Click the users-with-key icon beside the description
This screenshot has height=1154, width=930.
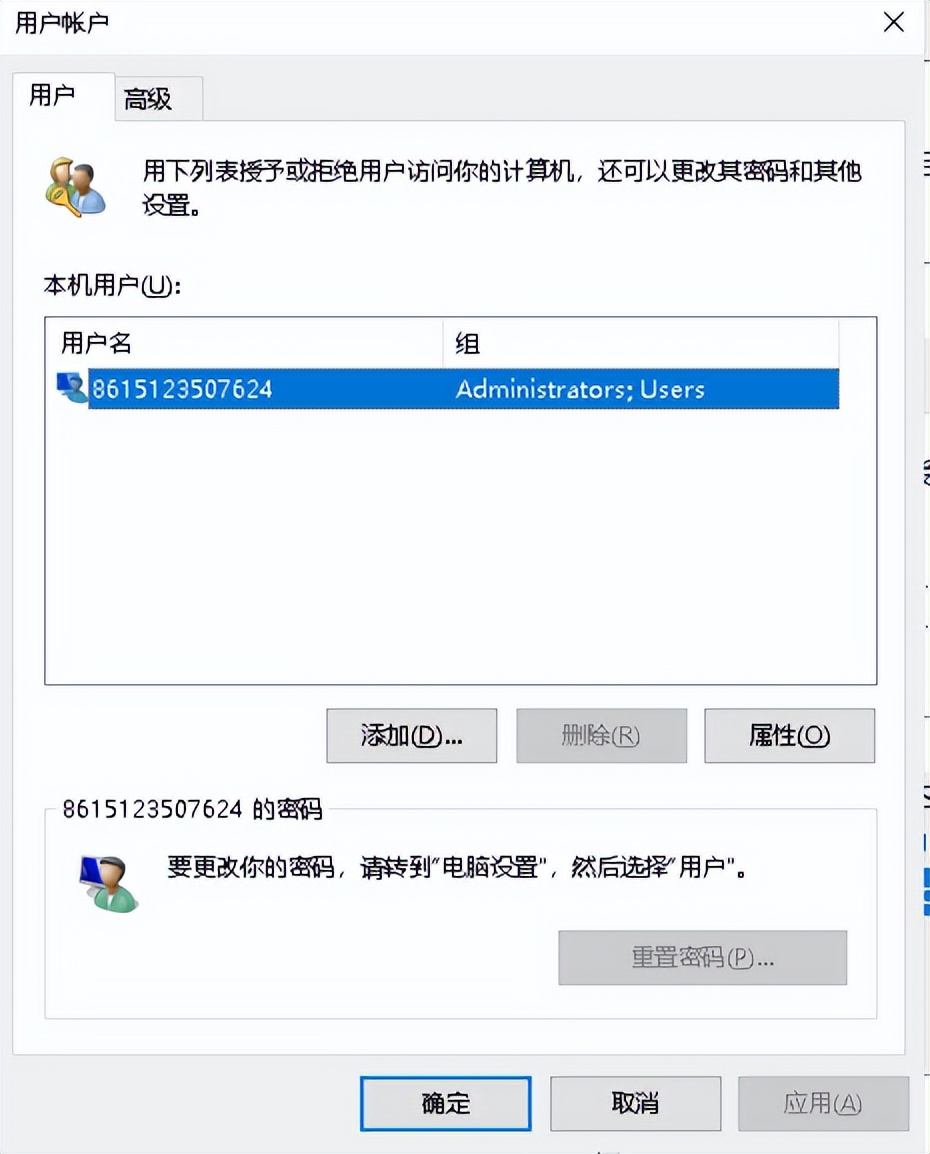pos(76,187)
